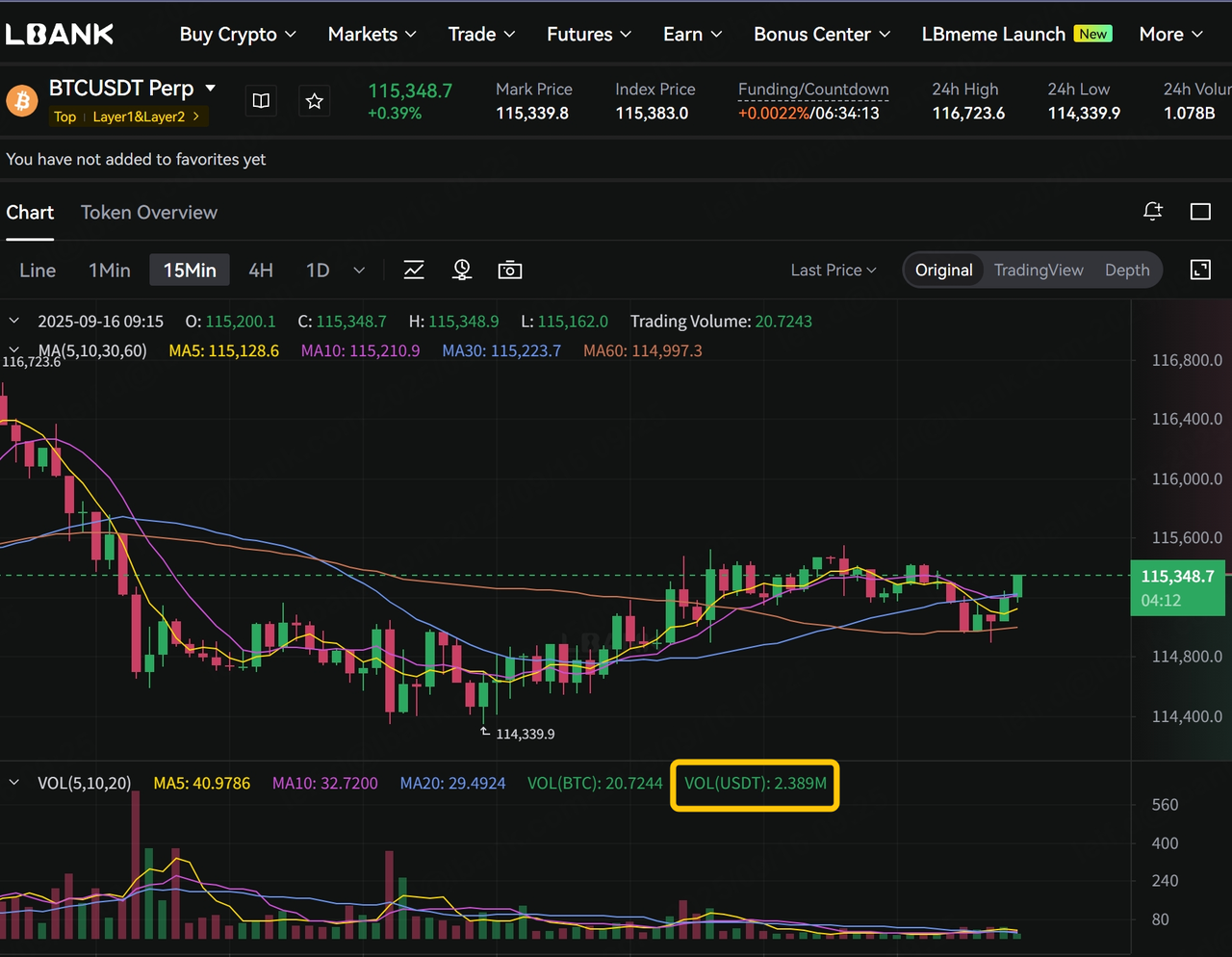This screenshot has width=1232, height=957.
Task: Switch chart view to Depth
Action: point(1127,271)
